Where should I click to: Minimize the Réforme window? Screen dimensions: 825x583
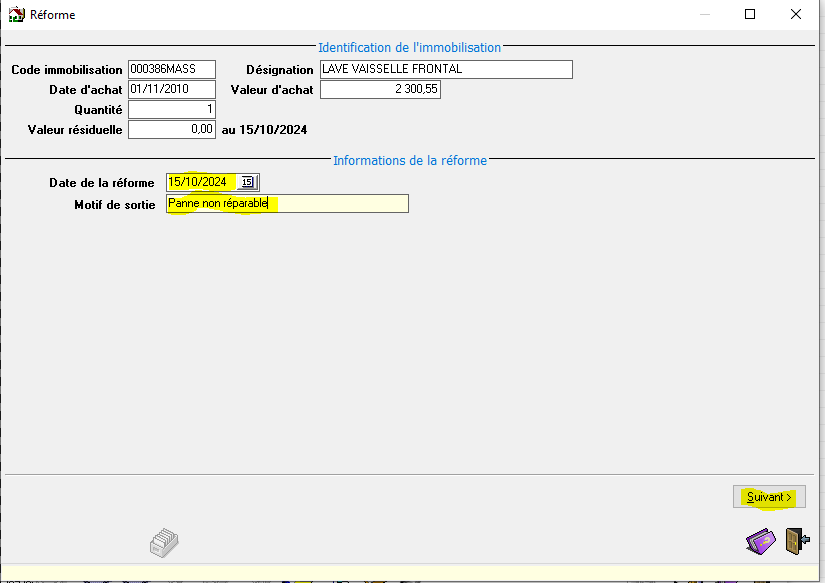[704, 15]
